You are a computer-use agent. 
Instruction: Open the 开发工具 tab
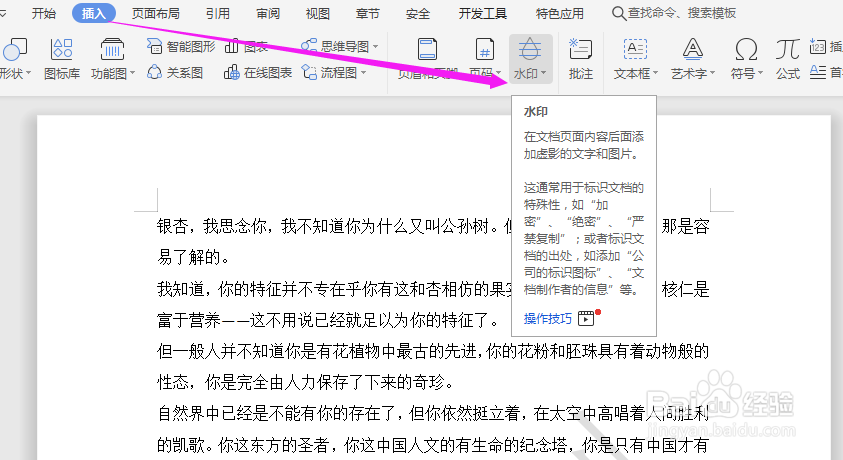pyautogui.click(x=483, y=13)
